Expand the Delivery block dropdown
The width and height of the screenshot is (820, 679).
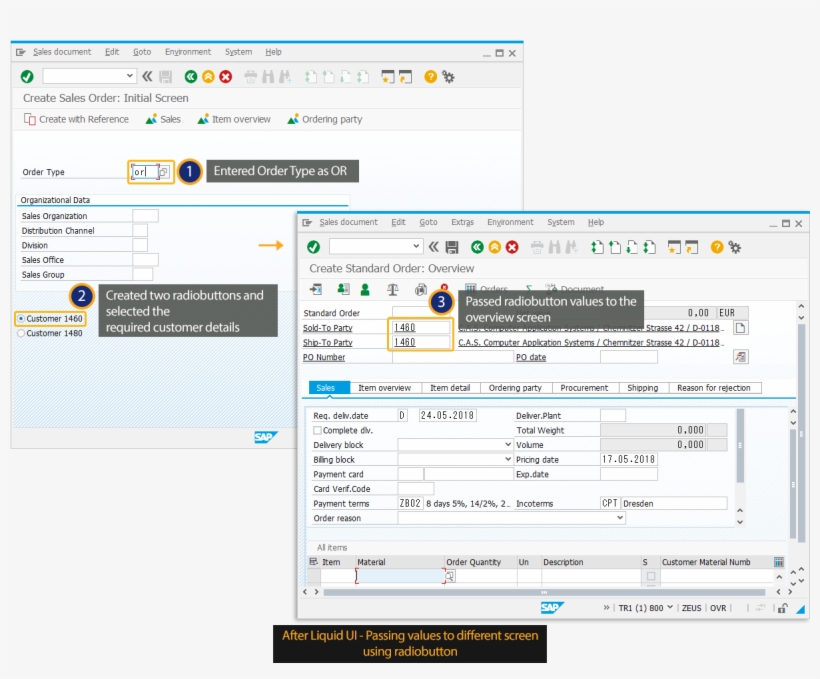click(508, 445)
